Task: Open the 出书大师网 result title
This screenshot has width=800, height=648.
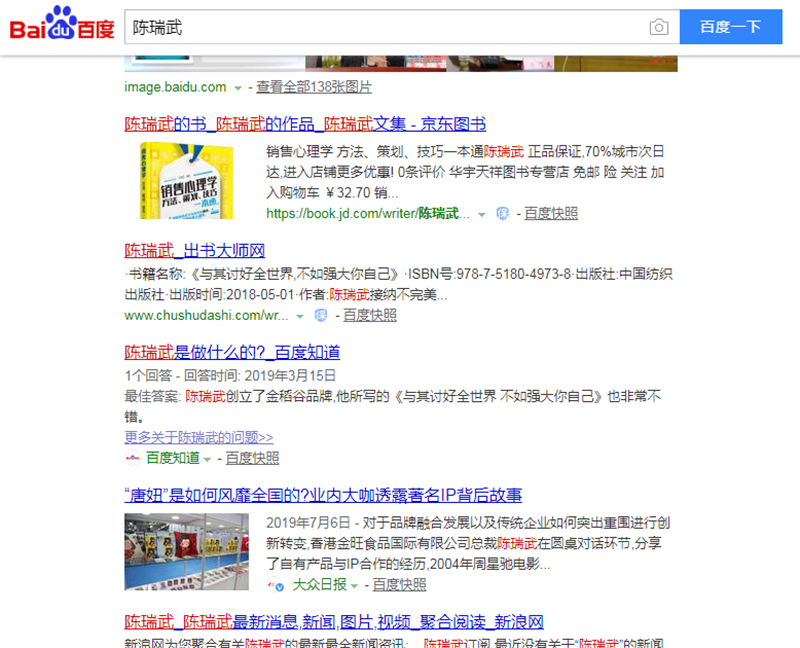Action: point(194,250)
